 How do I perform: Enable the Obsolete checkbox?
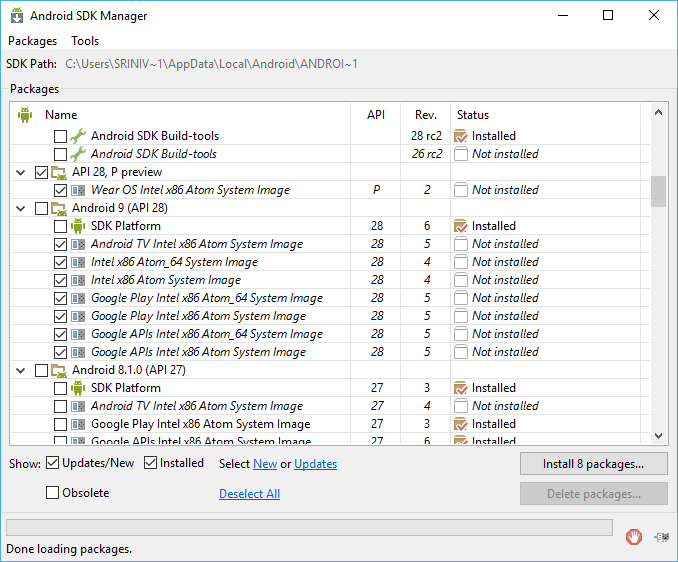click(53, 493)
